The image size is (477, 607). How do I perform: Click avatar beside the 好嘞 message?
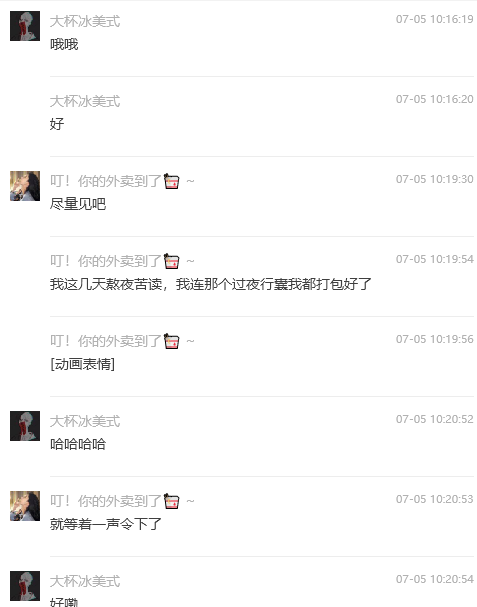point(25,586)
